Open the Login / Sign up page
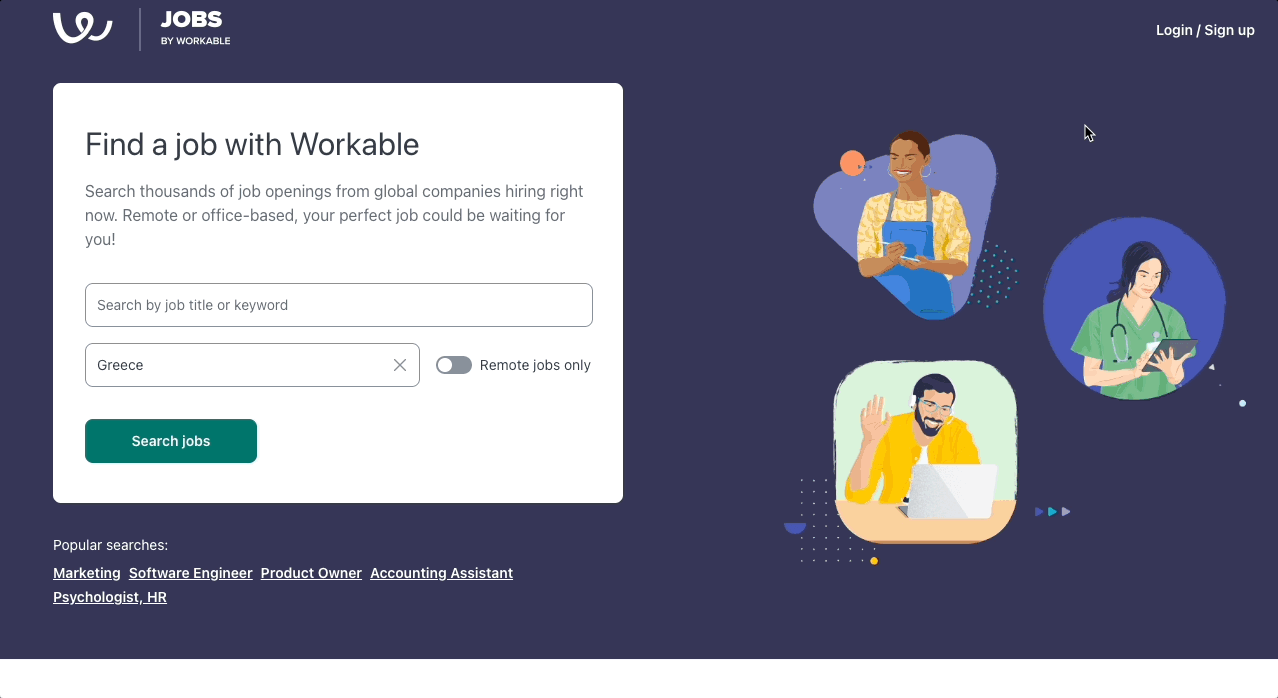This screenshot has width=1278, height=698. tap(1204, 29)
